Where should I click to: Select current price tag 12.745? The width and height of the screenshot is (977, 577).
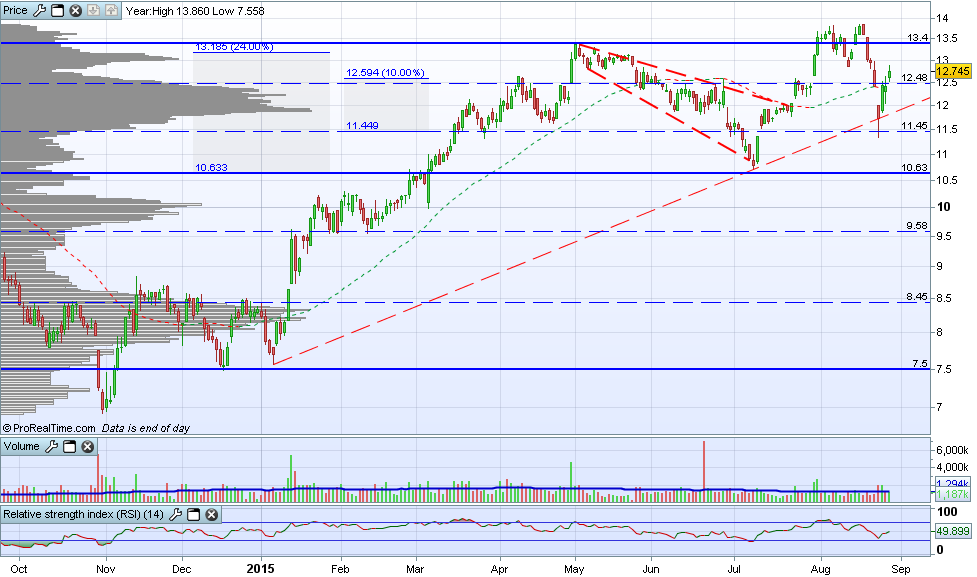pyautogui.click(x=953, y=71)
